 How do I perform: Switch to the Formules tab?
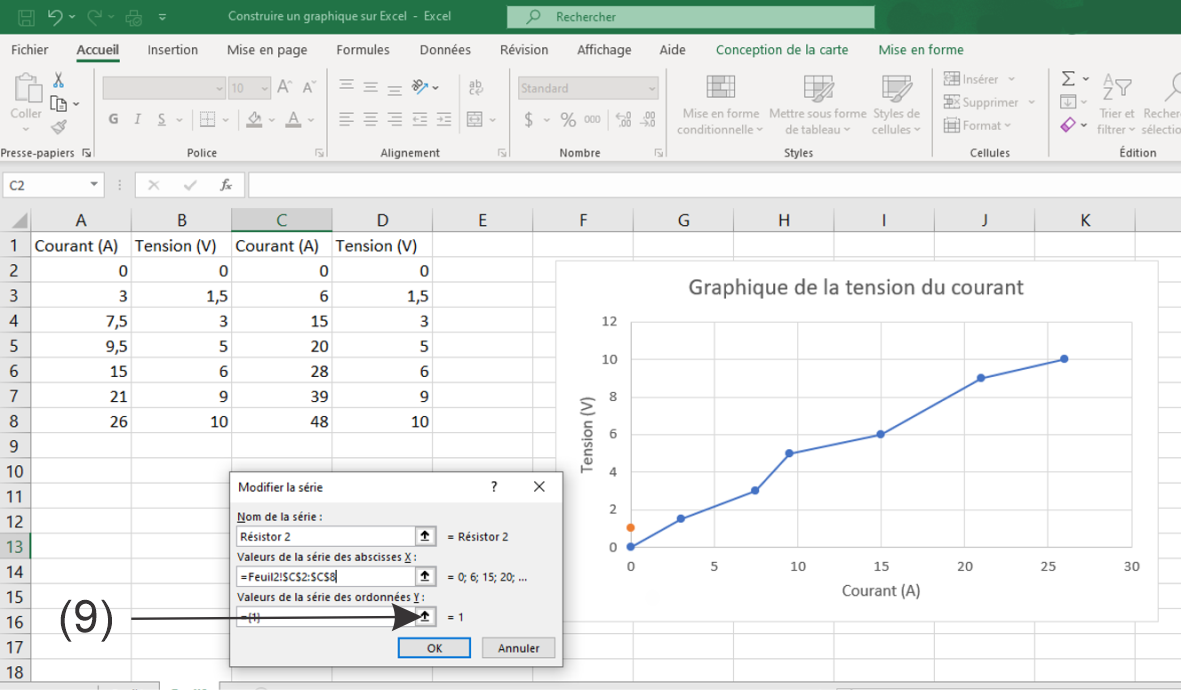363,50
